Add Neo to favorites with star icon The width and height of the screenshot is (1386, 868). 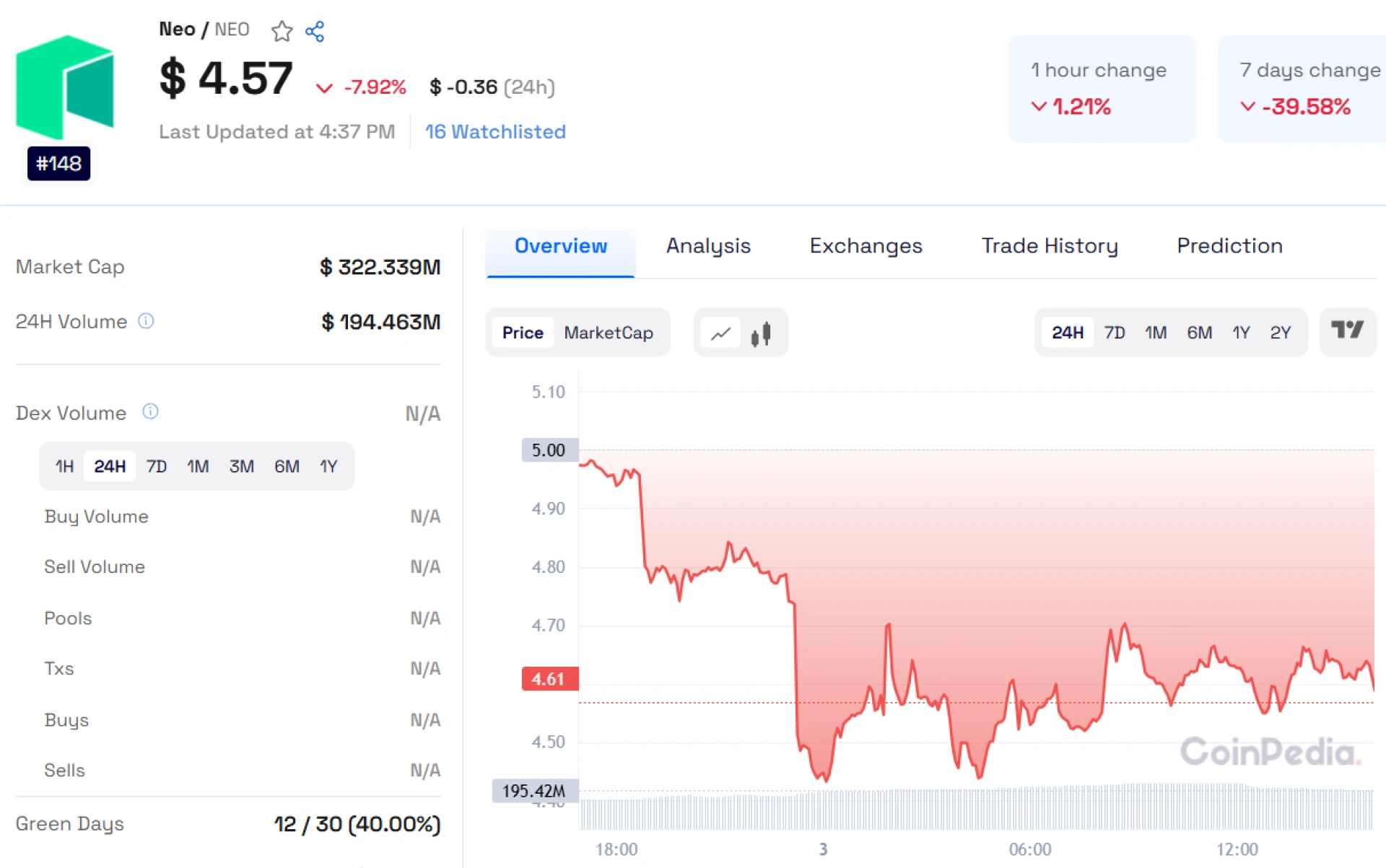click(282, 31)
